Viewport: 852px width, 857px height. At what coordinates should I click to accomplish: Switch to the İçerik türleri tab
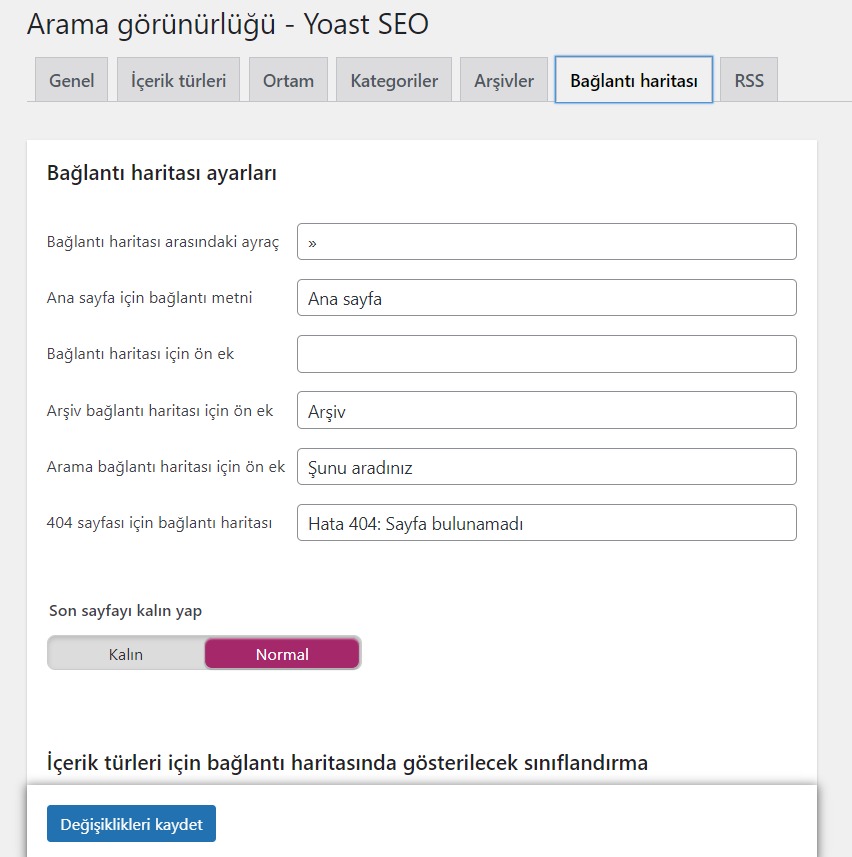pyautogui.click(x=178, y=80)
